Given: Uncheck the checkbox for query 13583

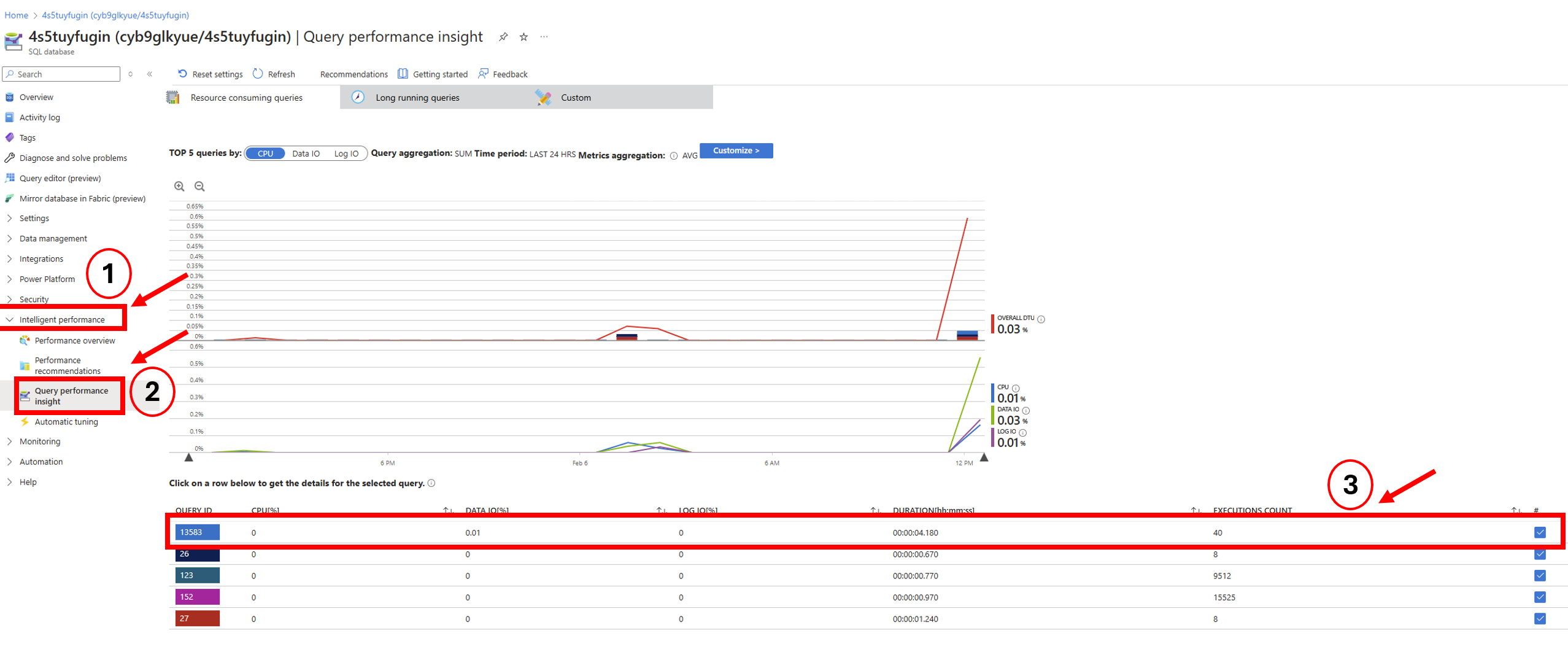Looking at the screenshot, I should click(1539, 532).
